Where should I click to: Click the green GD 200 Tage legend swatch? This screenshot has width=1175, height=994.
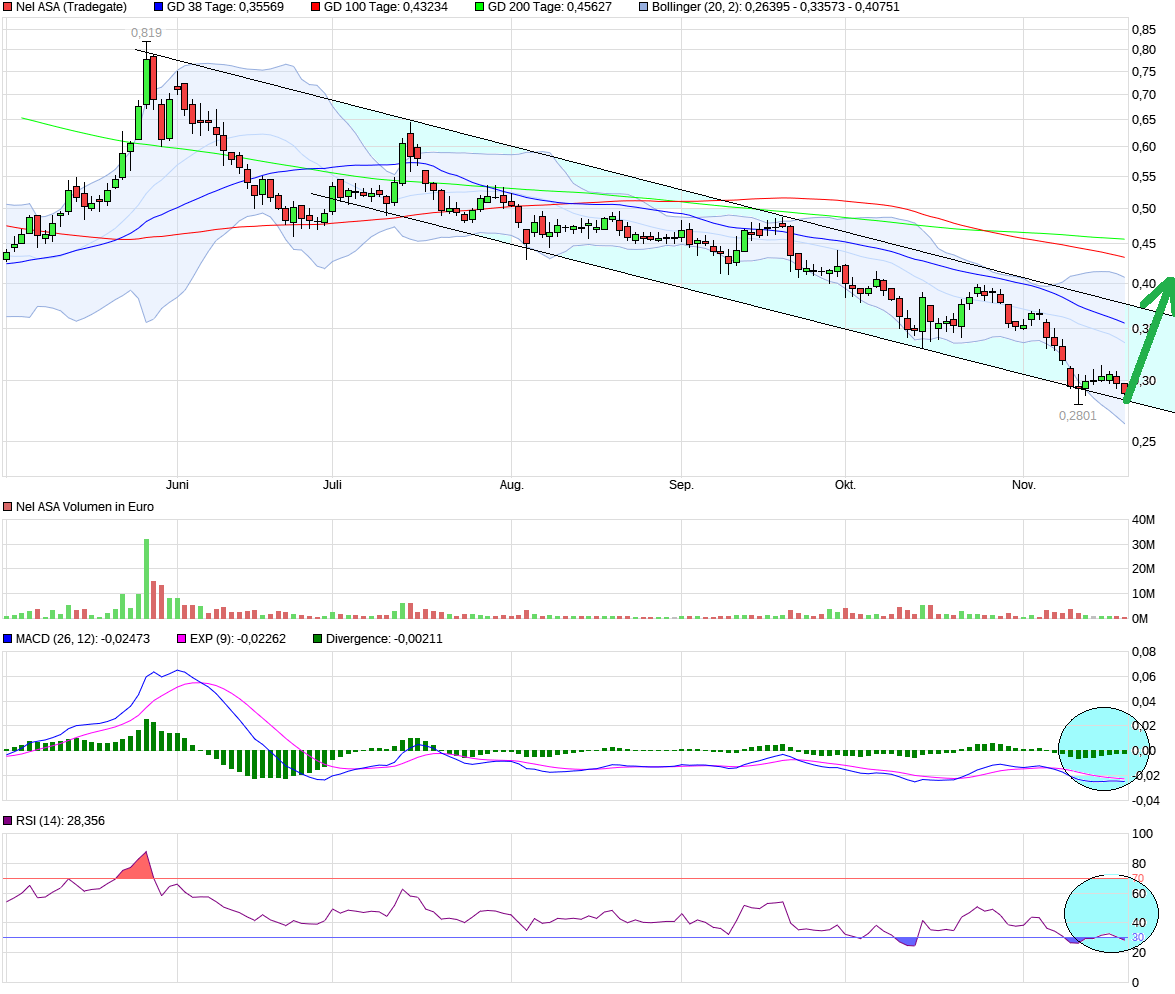(x=480, y=7)
